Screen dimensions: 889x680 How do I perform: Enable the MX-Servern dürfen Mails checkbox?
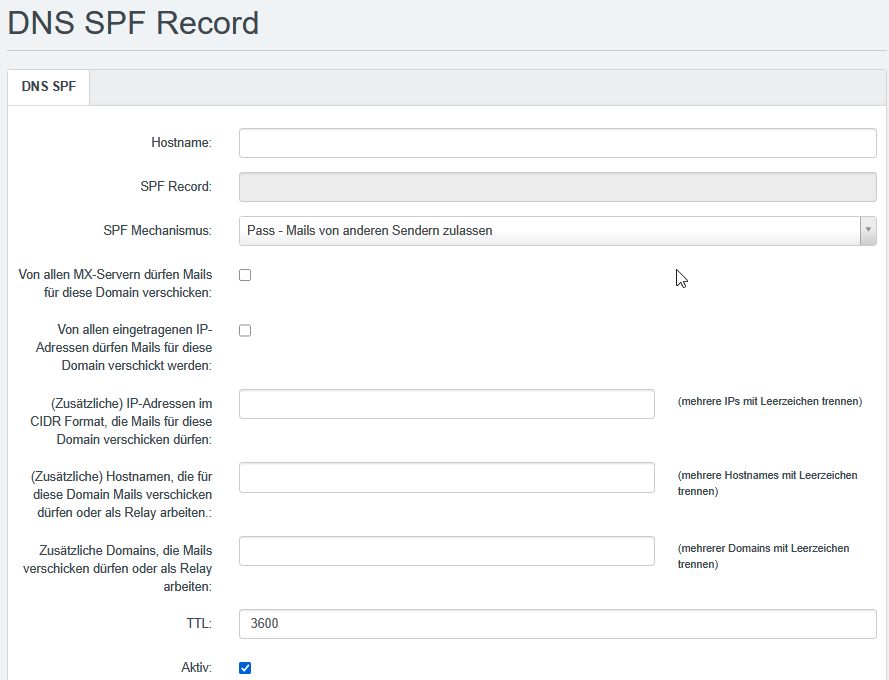click(245, 275)
